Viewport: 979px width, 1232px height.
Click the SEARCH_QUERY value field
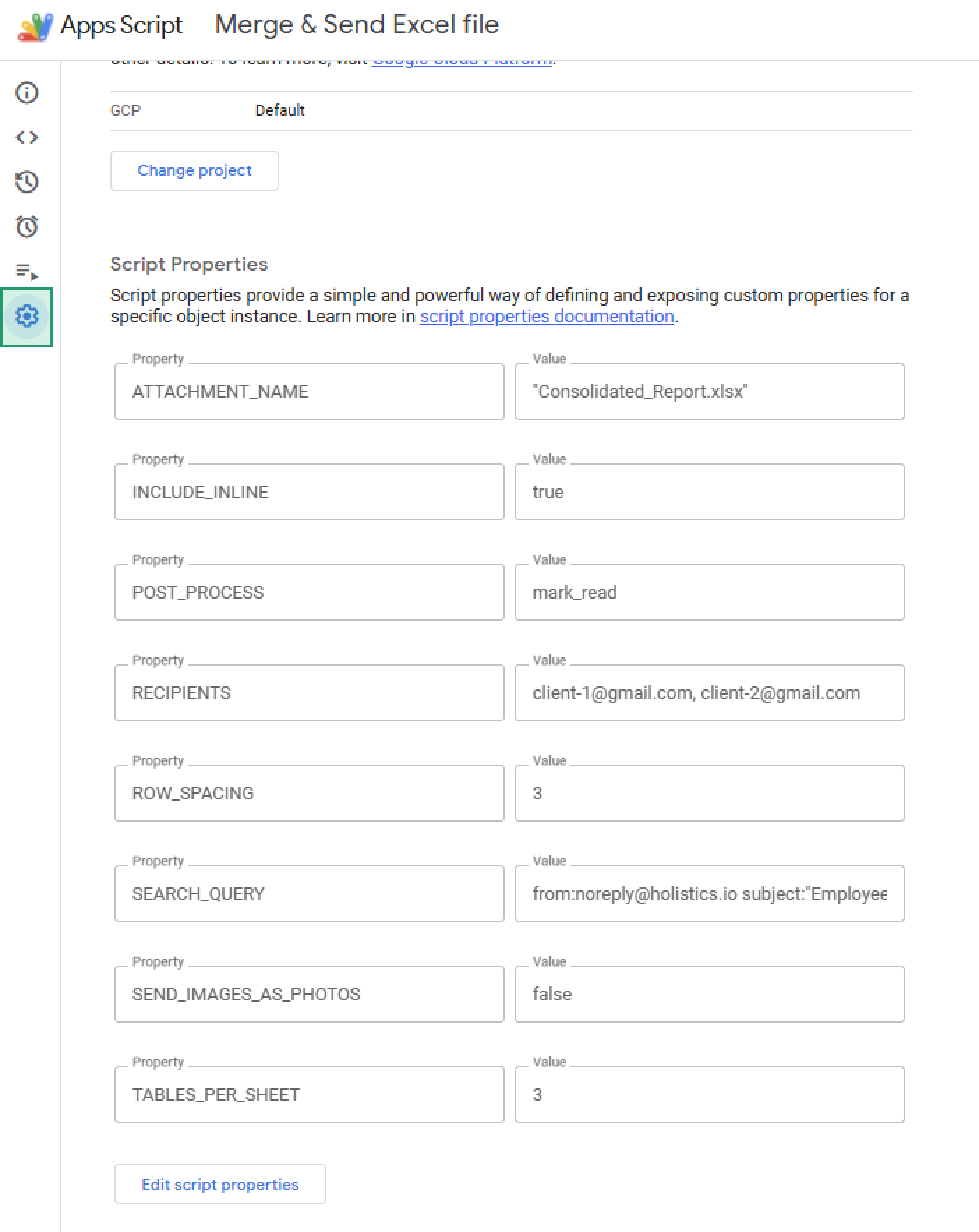(x=709, y=894)
